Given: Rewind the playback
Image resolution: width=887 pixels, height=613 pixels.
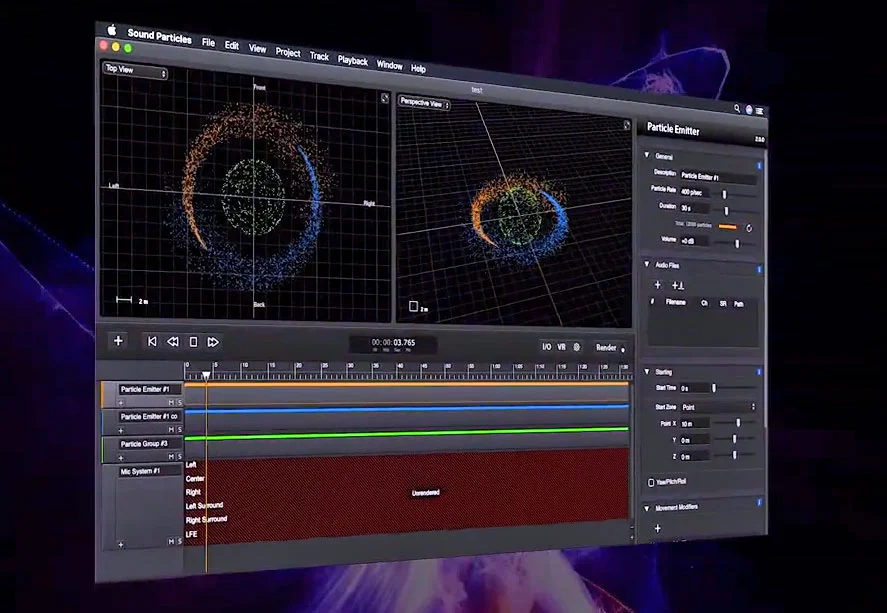Looking at the screenshot, I should coord(173,342).
